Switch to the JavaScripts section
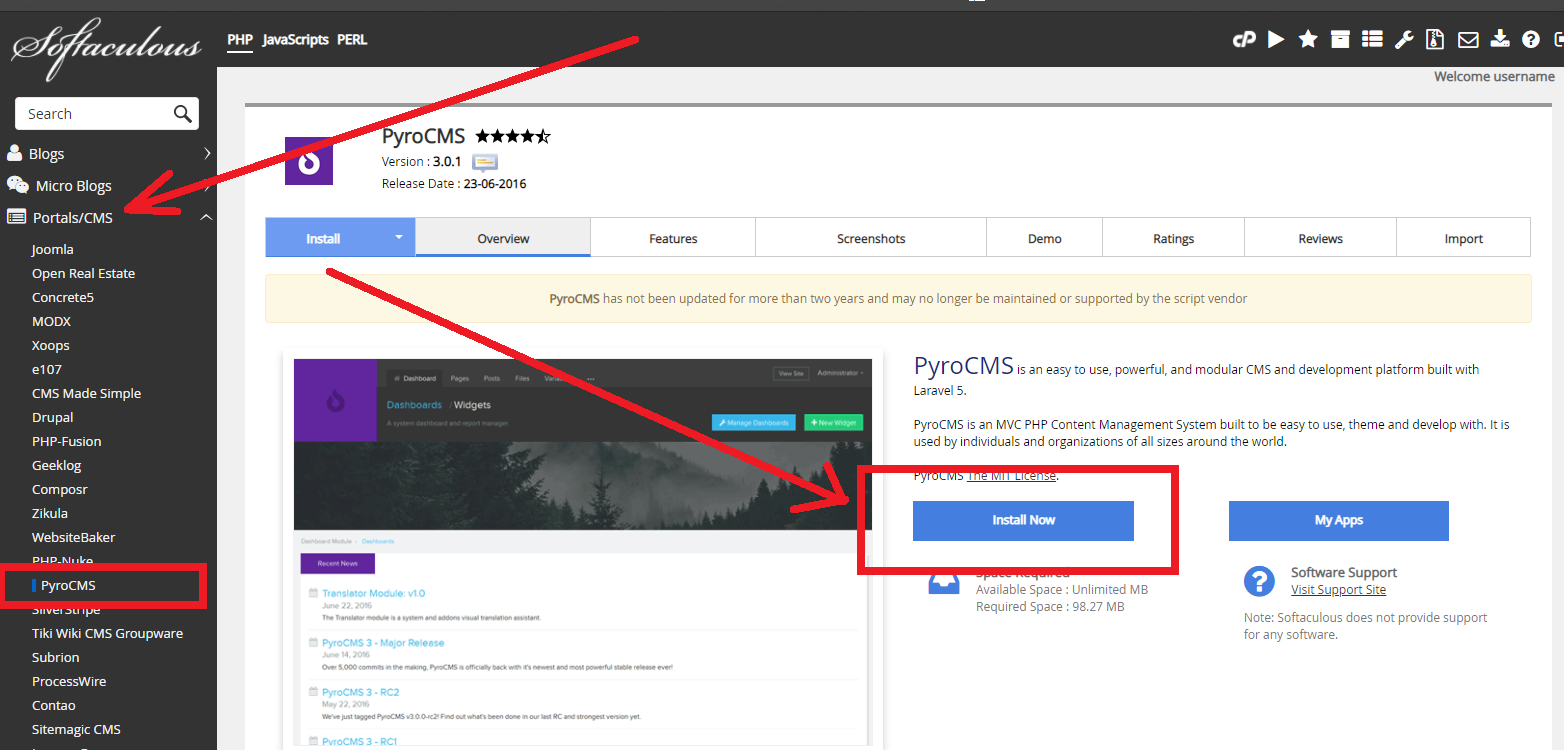 [295, 40]
